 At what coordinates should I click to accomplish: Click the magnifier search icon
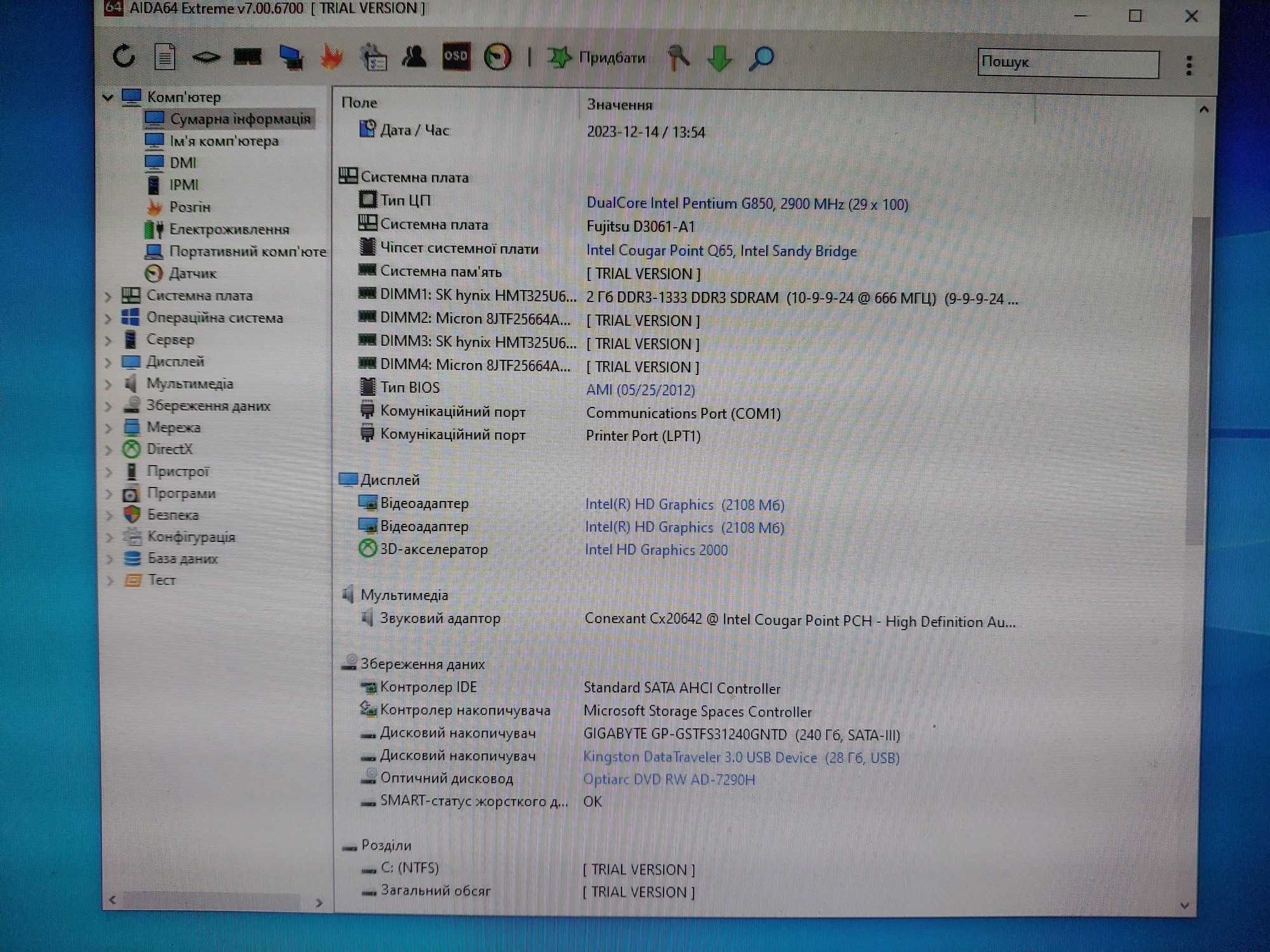click(761, 58)
